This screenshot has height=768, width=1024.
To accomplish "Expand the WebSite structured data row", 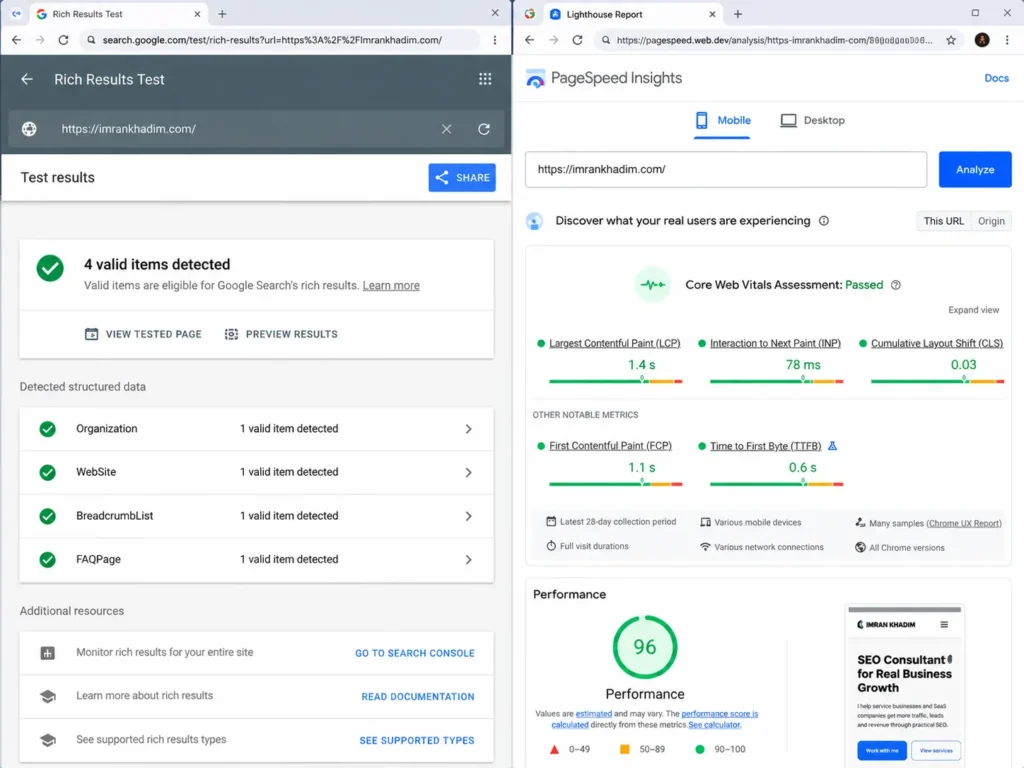I will (257, 472).
